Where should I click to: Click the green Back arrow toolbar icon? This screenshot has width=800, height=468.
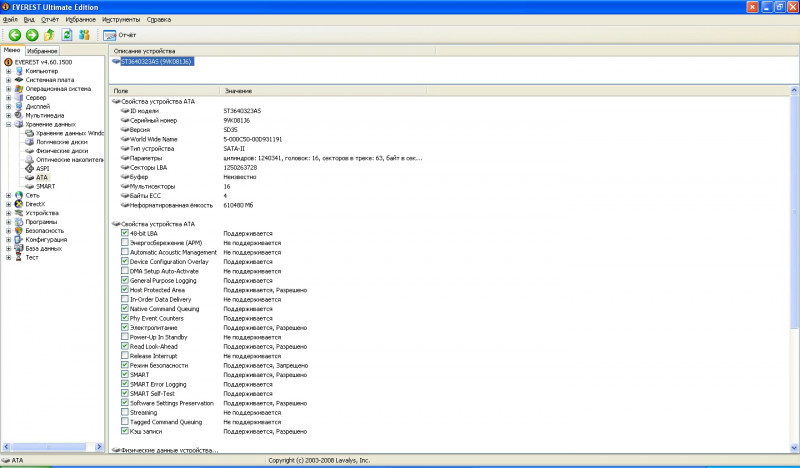[x=15, y=35]
